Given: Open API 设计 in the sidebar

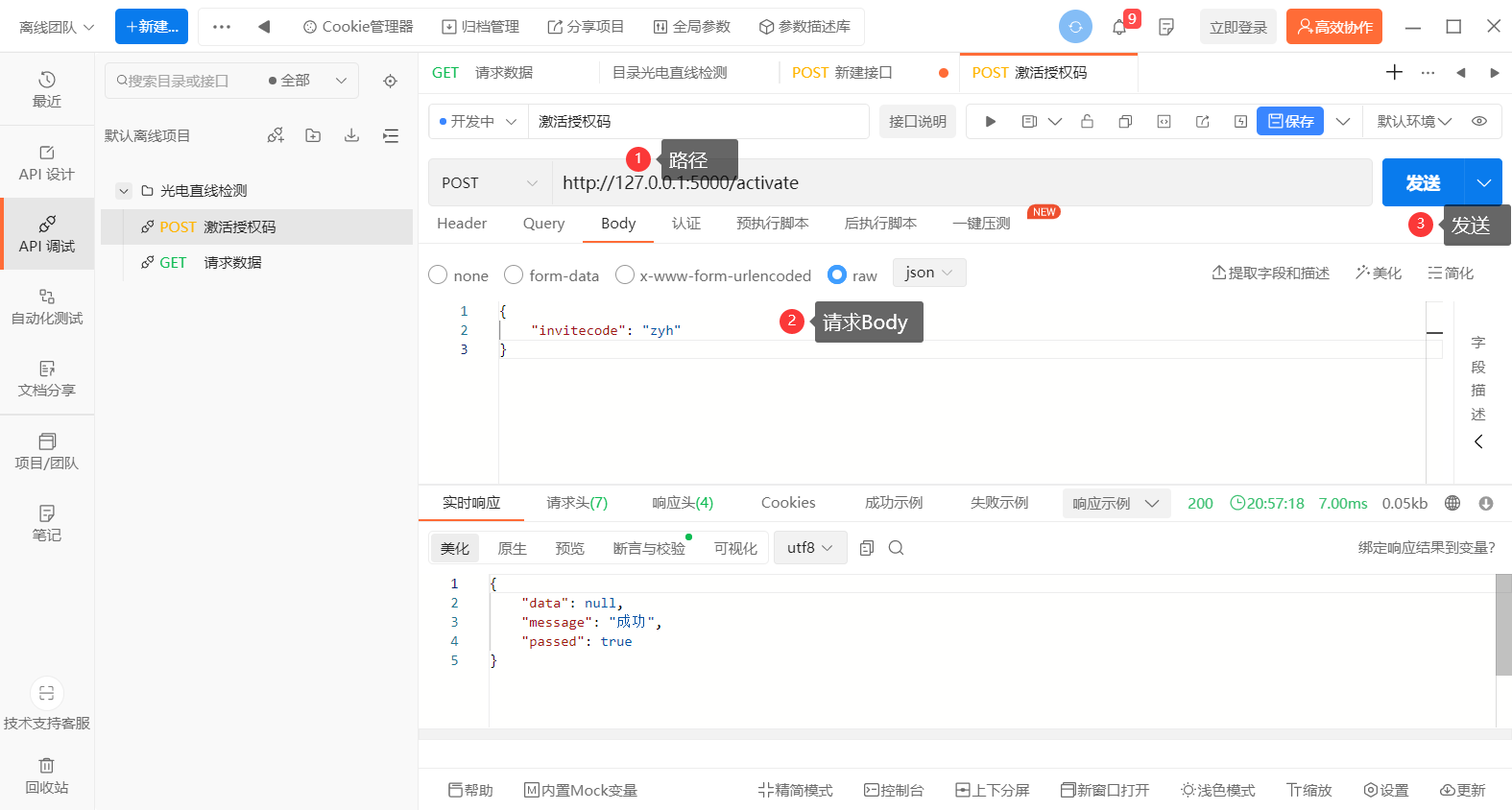Looking at the screenshot, I should click(47, 162).
